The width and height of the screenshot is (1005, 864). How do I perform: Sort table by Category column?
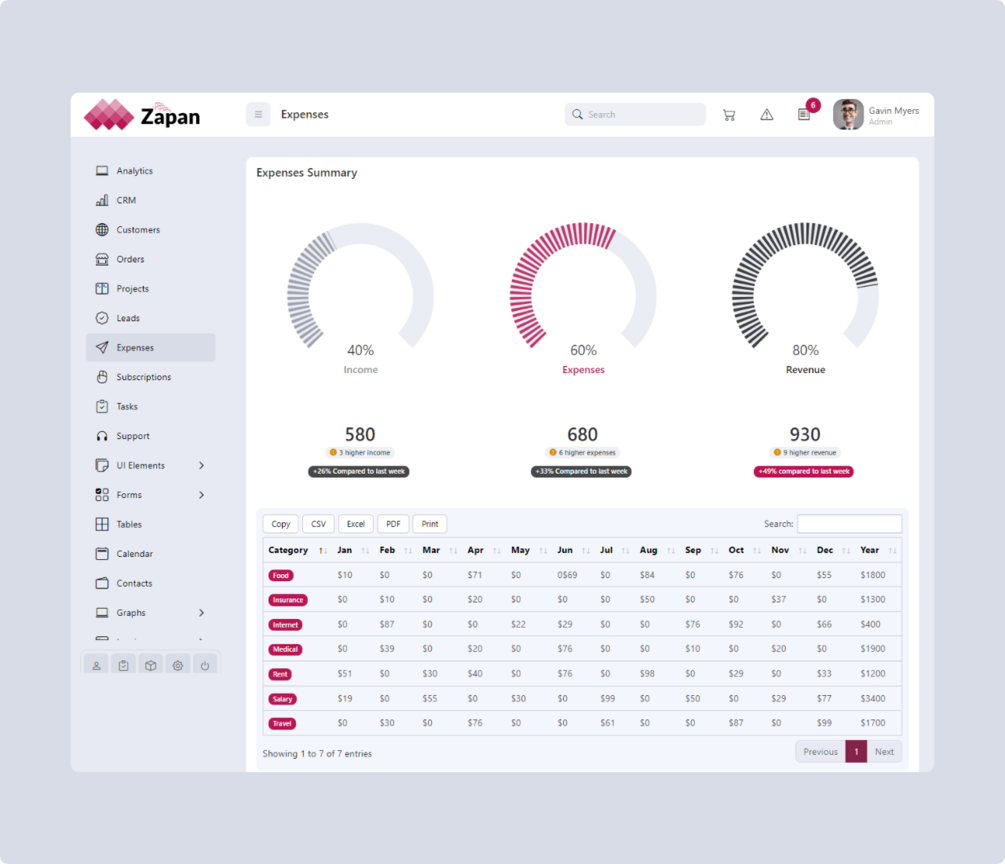coord(297,550)
